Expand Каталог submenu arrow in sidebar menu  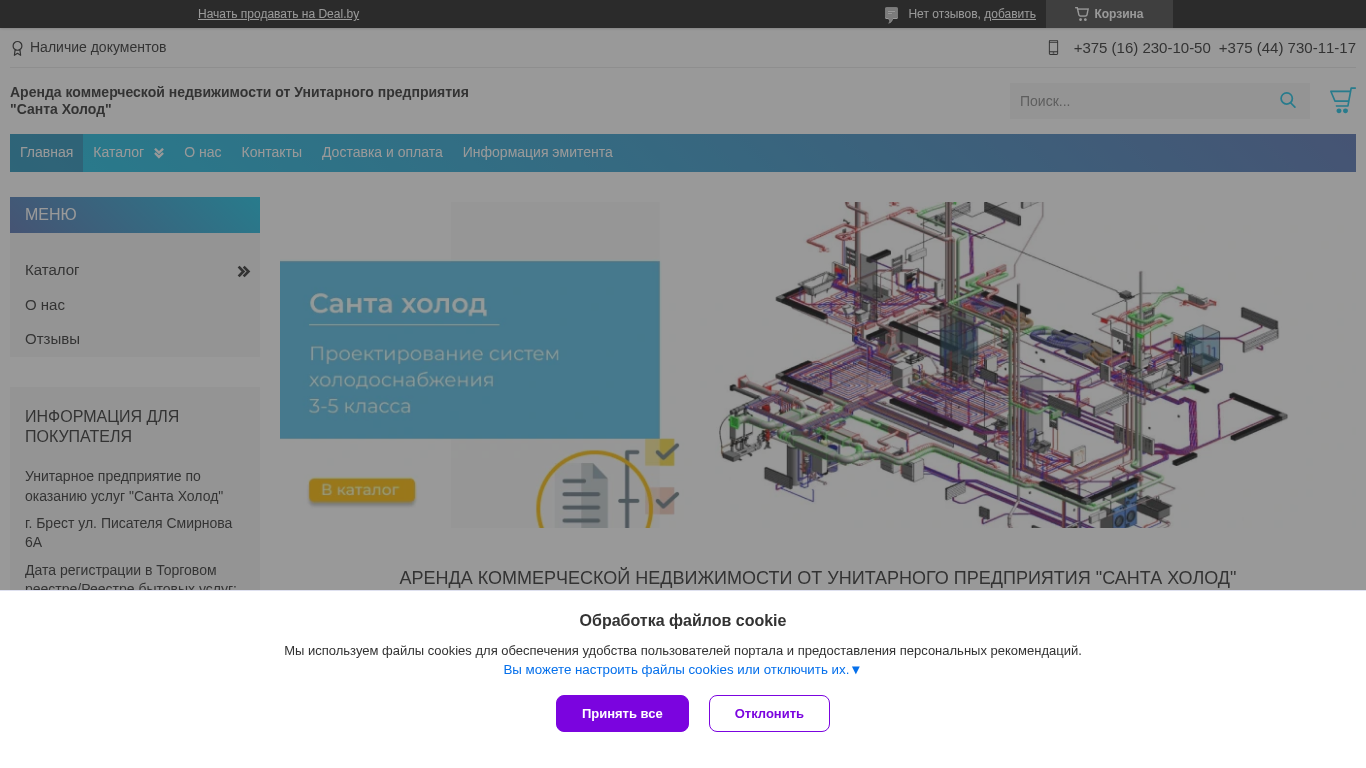point(243,271)
